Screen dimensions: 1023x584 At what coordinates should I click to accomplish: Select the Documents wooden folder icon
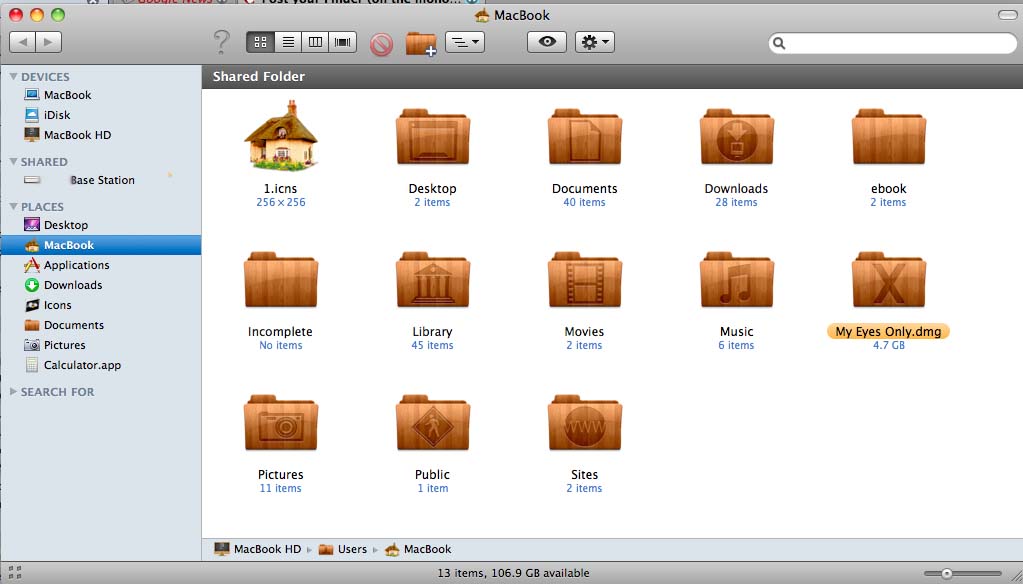coord(585,137)
